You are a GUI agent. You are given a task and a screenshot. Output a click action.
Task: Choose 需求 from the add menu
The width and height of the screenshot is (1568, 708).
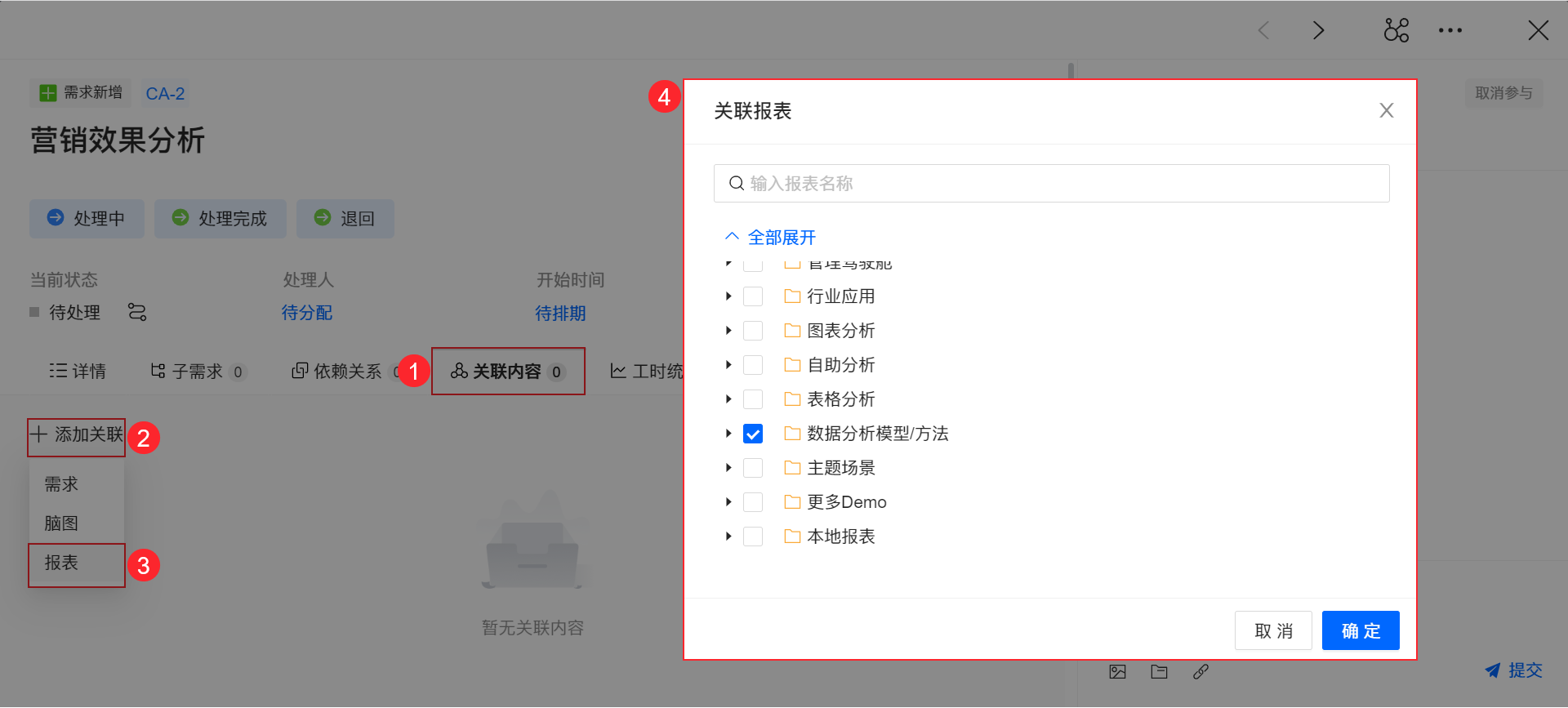click(77, 484)
